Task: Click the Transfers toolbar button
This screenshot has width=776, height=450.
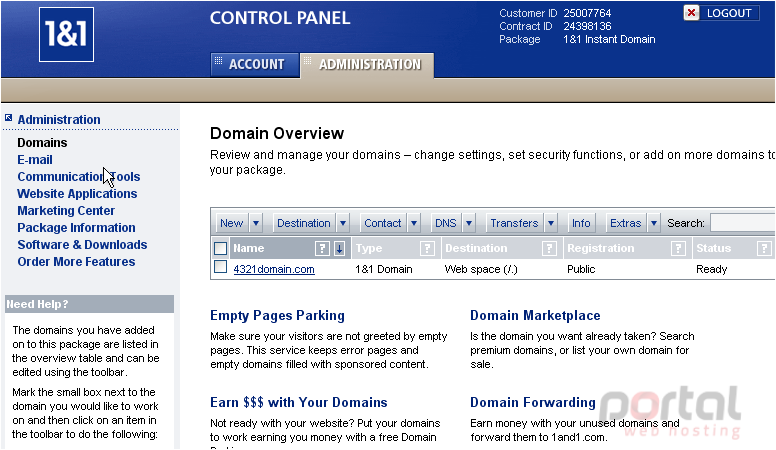Action: (x=514, y=223)
